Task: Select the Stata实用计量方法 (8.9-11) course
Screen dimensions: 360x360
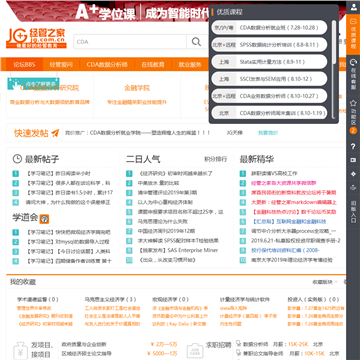Action: click(x=269, y=62)
